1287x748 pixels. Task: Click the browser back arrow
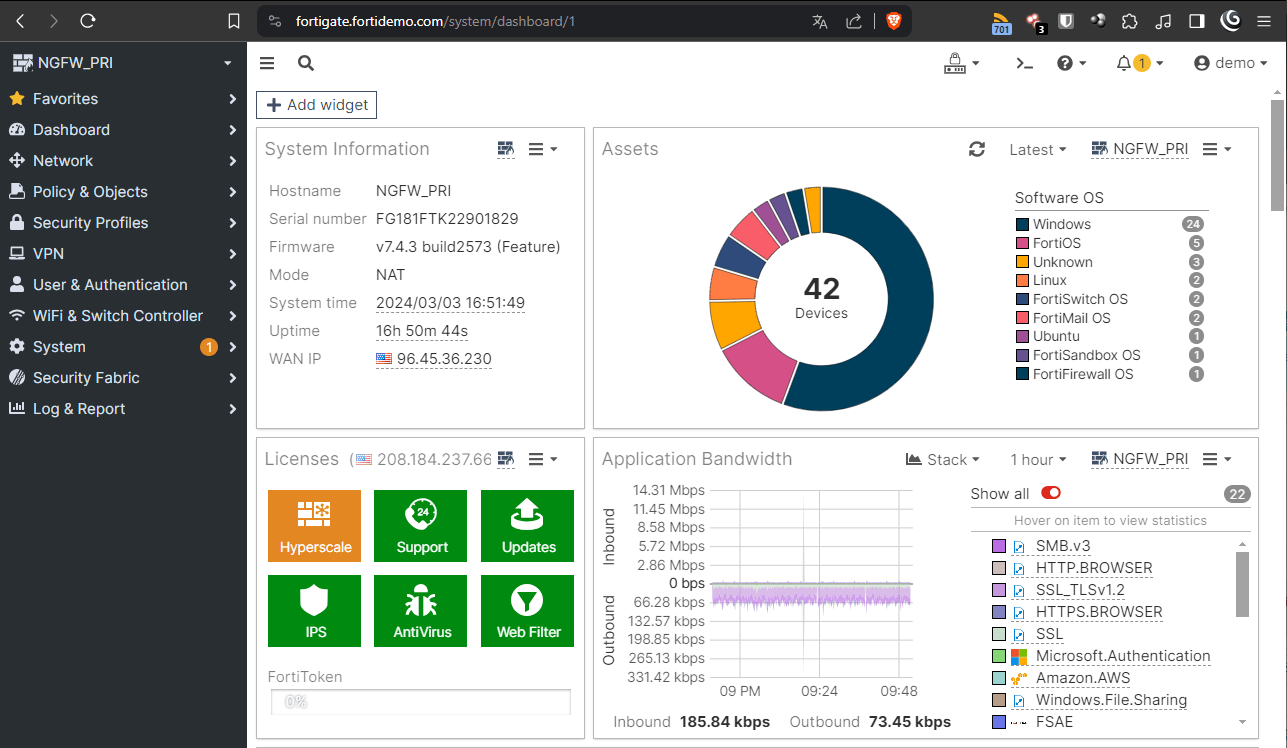(x=22, y=21)
